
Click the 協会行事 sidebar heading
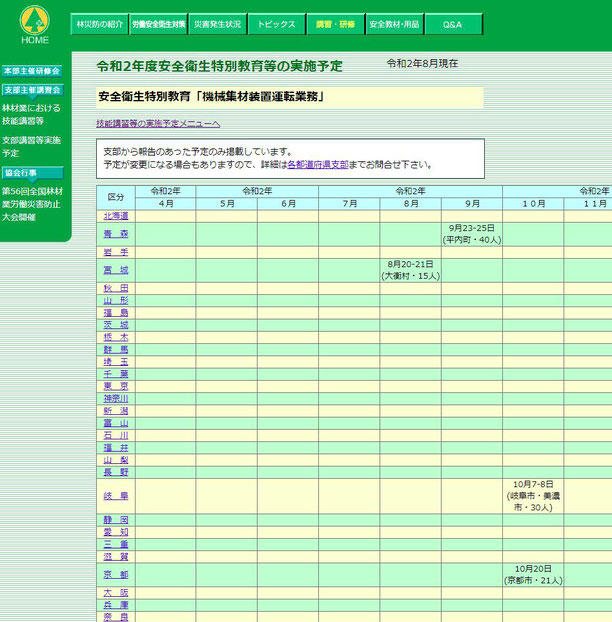(33, 173)
